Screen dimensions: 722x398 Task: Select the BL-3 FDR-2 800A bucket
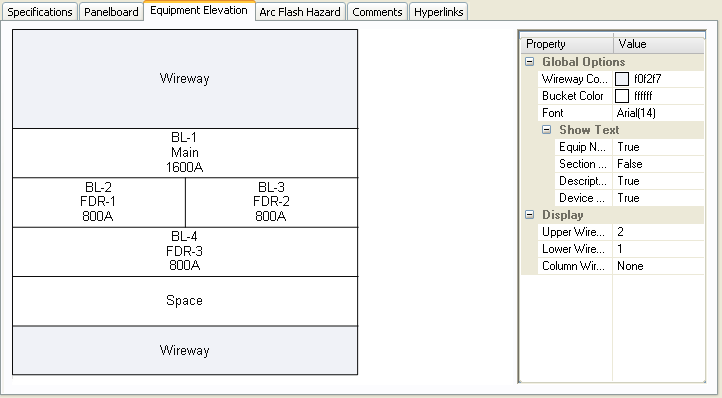[x=272, y=202]
